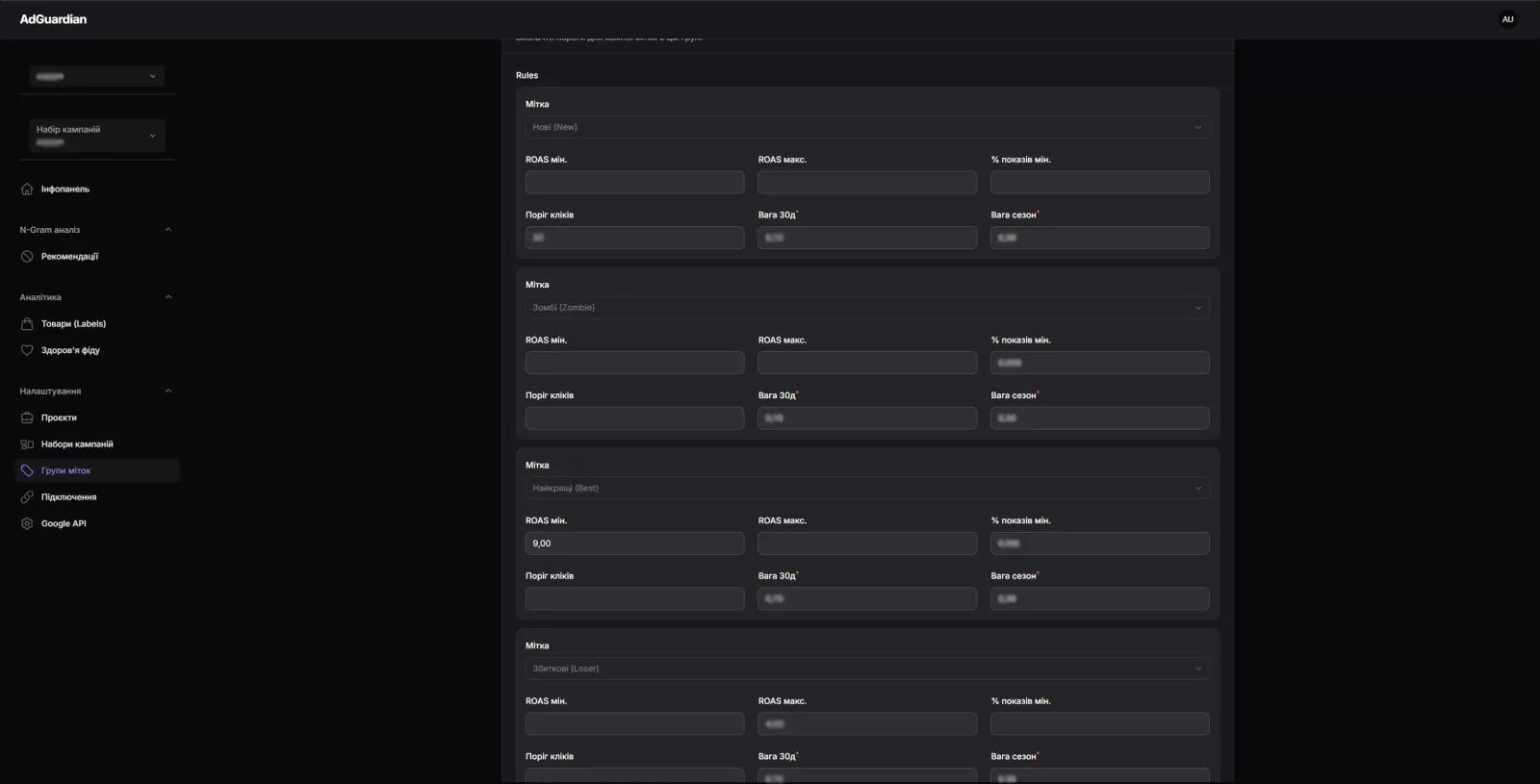Click the Рекомендації circle icon
The width and height of the screenshot is (1540, 784).
[x=27, y=257]
